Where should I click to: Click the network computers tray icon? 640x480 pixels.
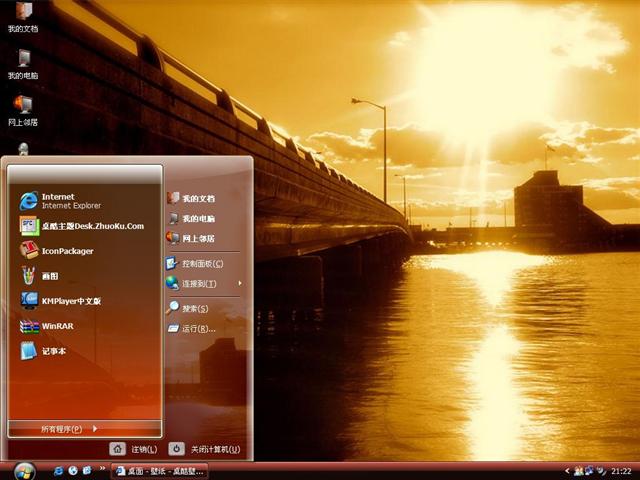[x=589, y=471]
